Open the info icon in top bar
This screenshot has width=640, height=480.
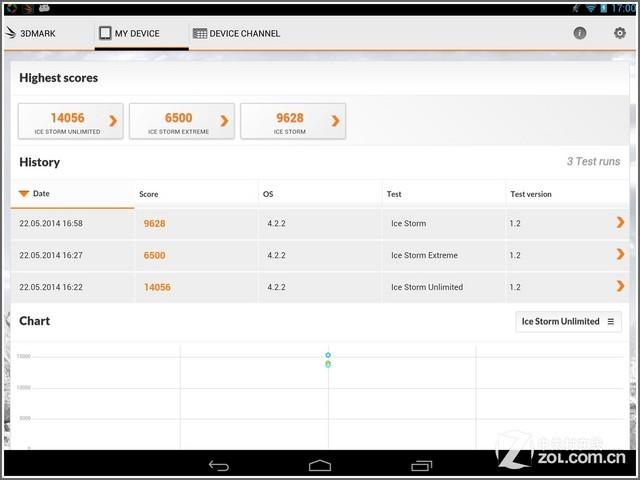pos(580,33)
